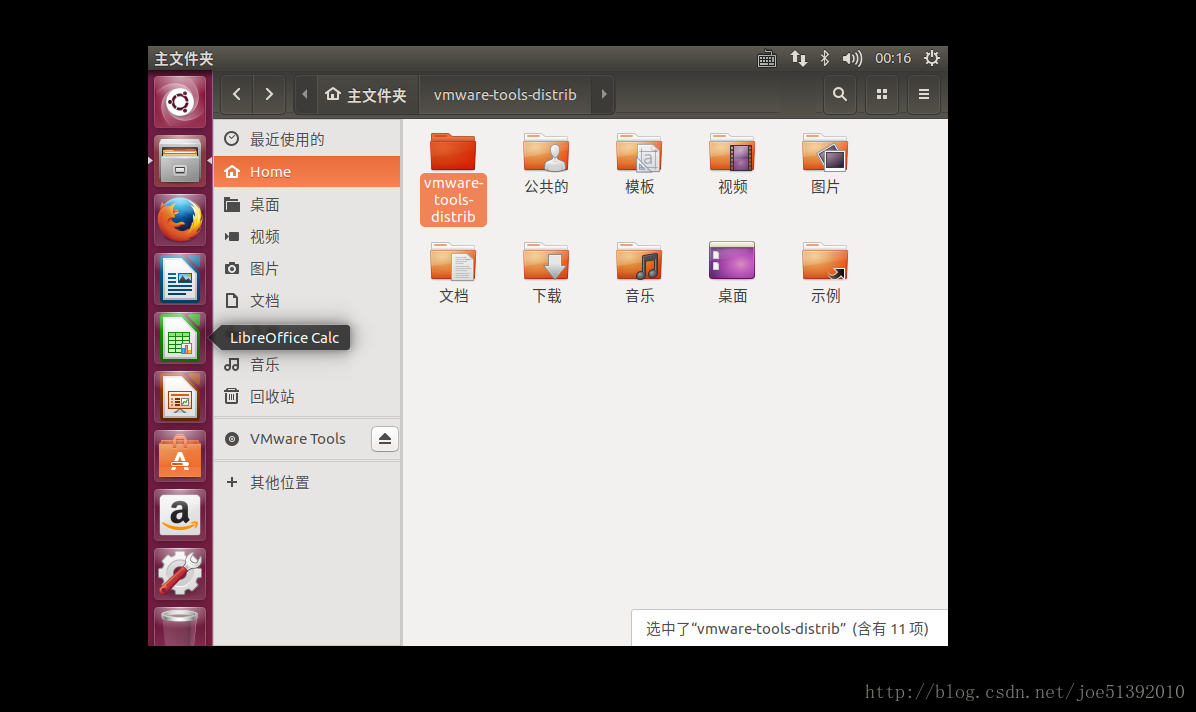Open the sound volume indicator
Viewport: 1196px width, 712px height.
pyautogui.click(x=852, y=59)
